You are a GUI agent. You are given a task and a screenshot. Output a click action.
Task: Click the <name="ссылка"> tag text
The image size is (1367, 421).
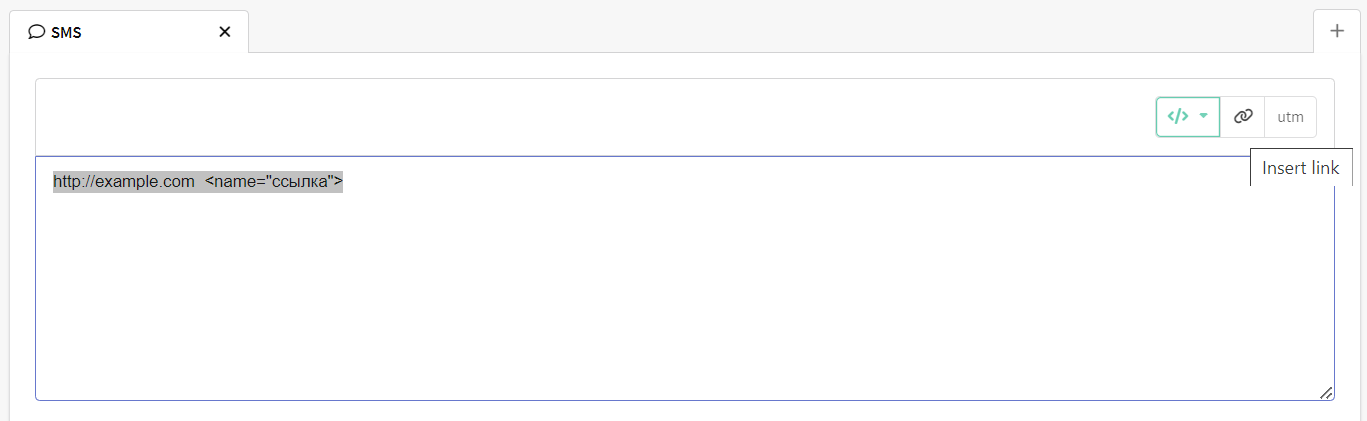point(274,181)
